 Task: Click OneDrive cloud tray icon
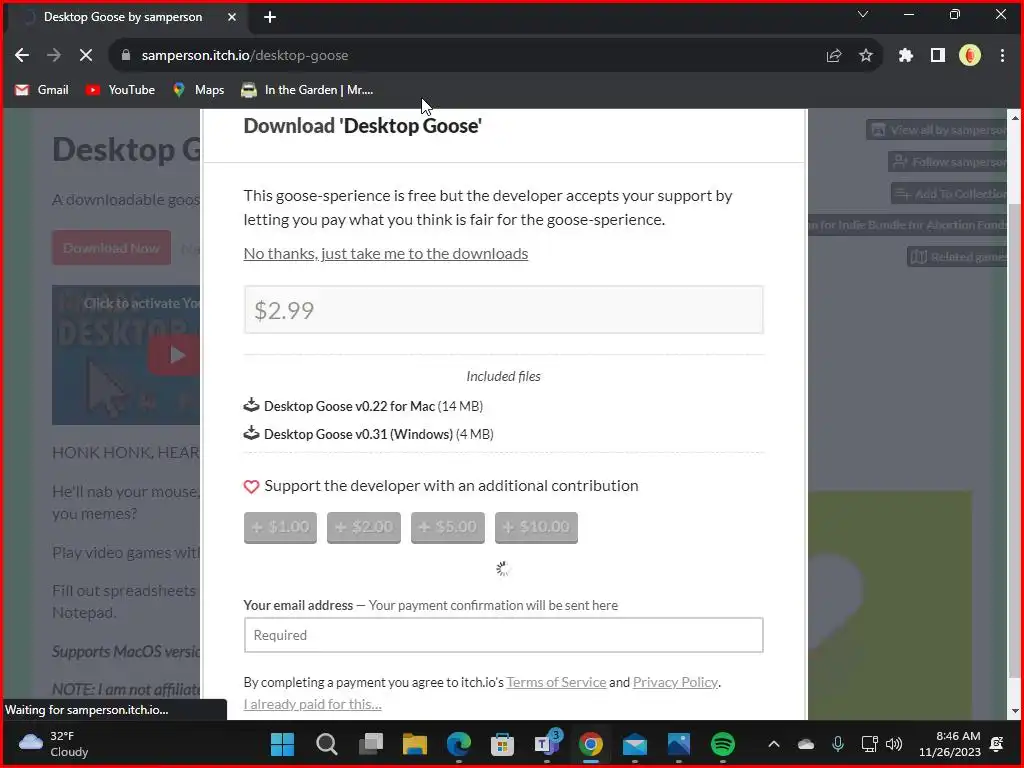pyautogui.click(x=806, y=744)
